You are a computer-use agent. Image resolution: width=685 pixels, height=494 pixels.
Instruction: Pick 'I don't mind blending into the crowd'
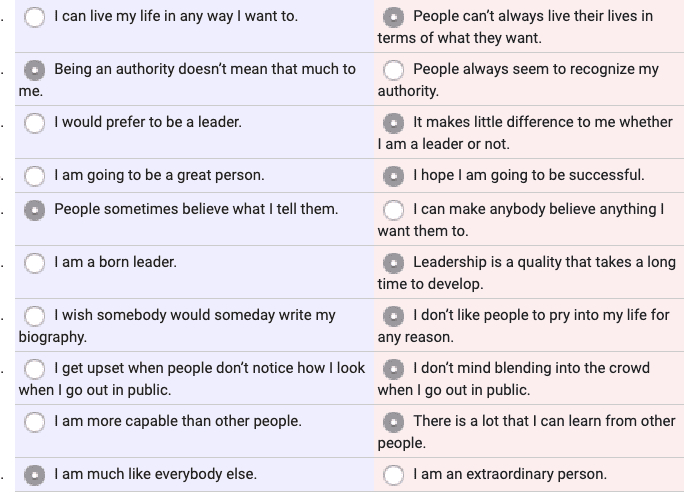(x=393, y=369)
